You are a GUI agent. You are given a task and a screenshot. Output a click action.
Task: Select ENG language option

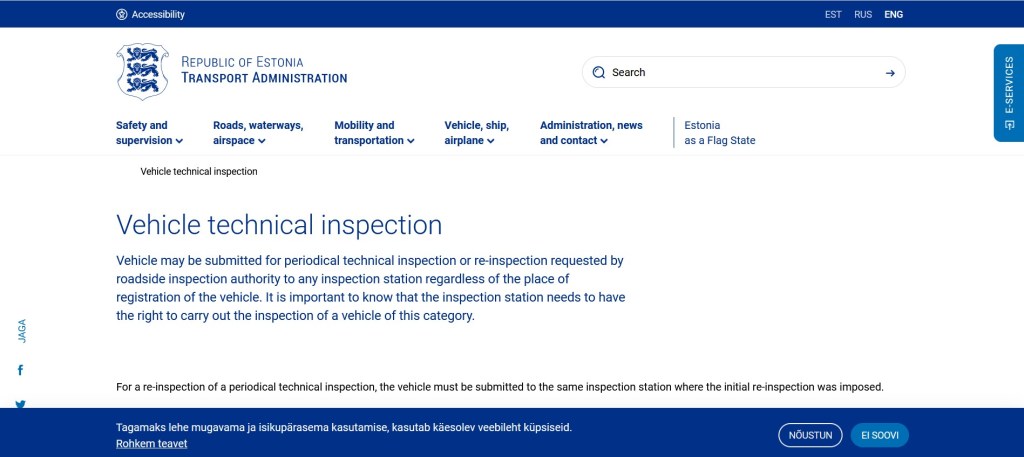pos(893,15)
